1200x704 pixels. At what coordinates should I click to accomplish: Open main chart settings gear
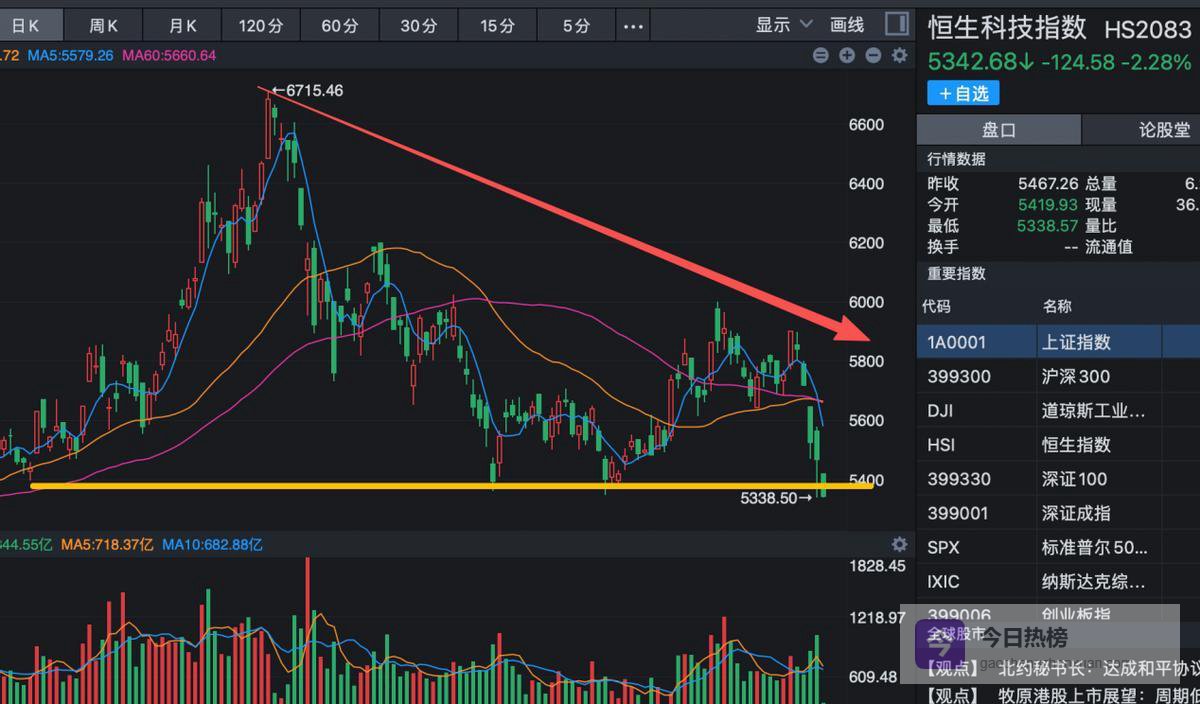point(899,55)
